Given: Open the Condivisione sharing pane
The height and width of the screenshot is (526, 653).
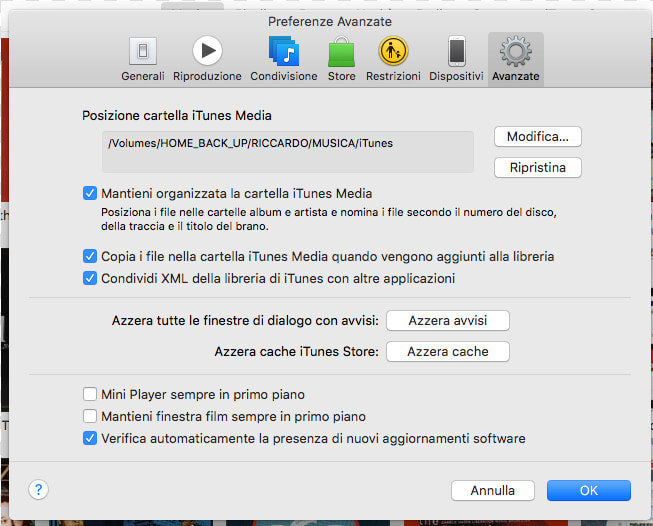Looking at the screenshot, I should [284, 58].
